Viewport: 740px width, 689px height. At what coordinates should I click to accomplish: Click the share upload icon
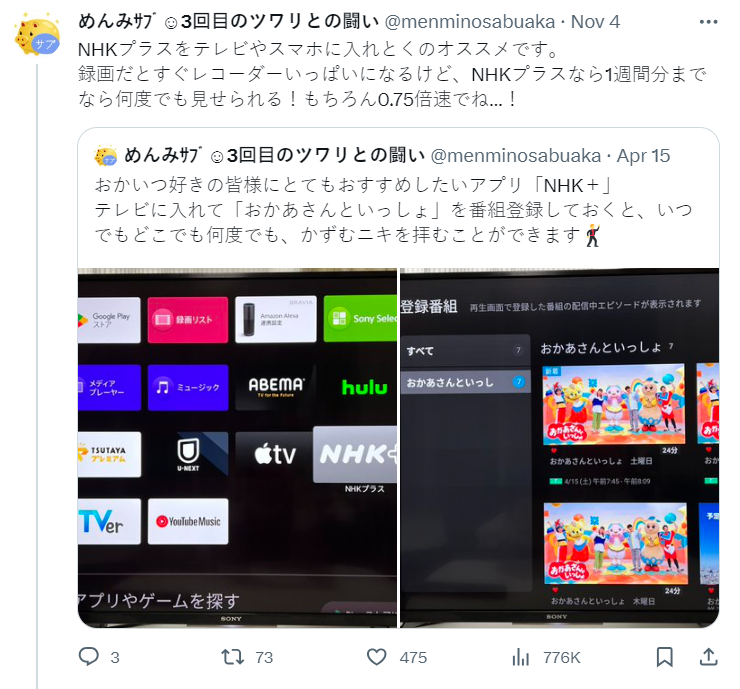[708, 656]
